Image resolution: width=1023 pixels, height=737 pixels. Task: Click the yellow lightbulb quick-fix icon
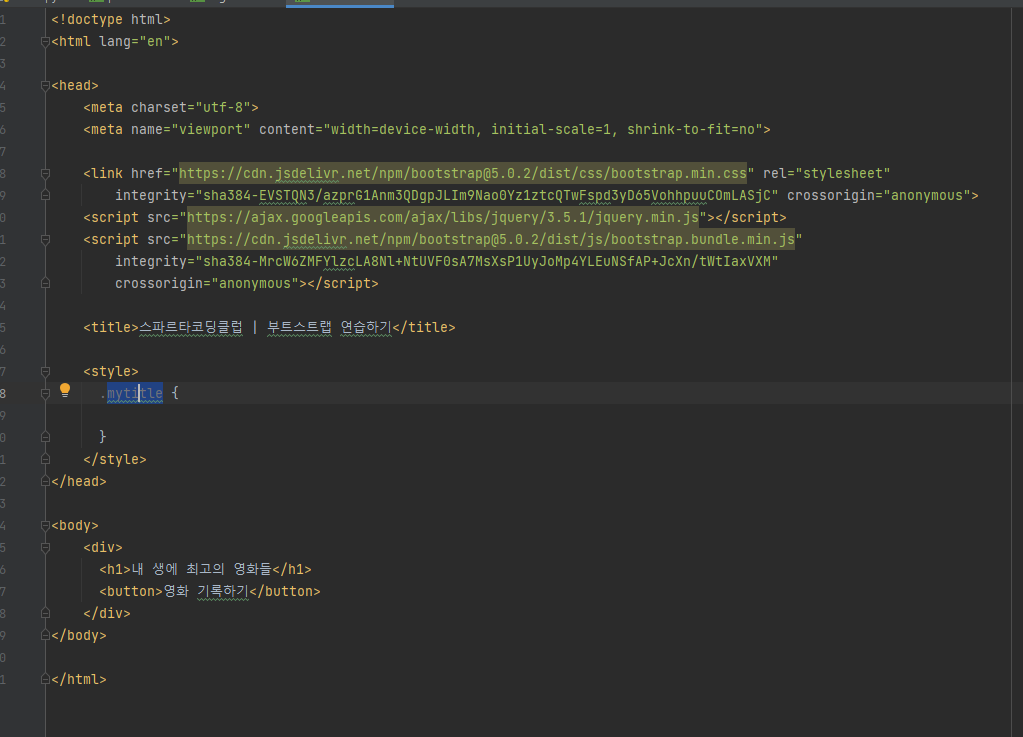[x=65, y=390]
